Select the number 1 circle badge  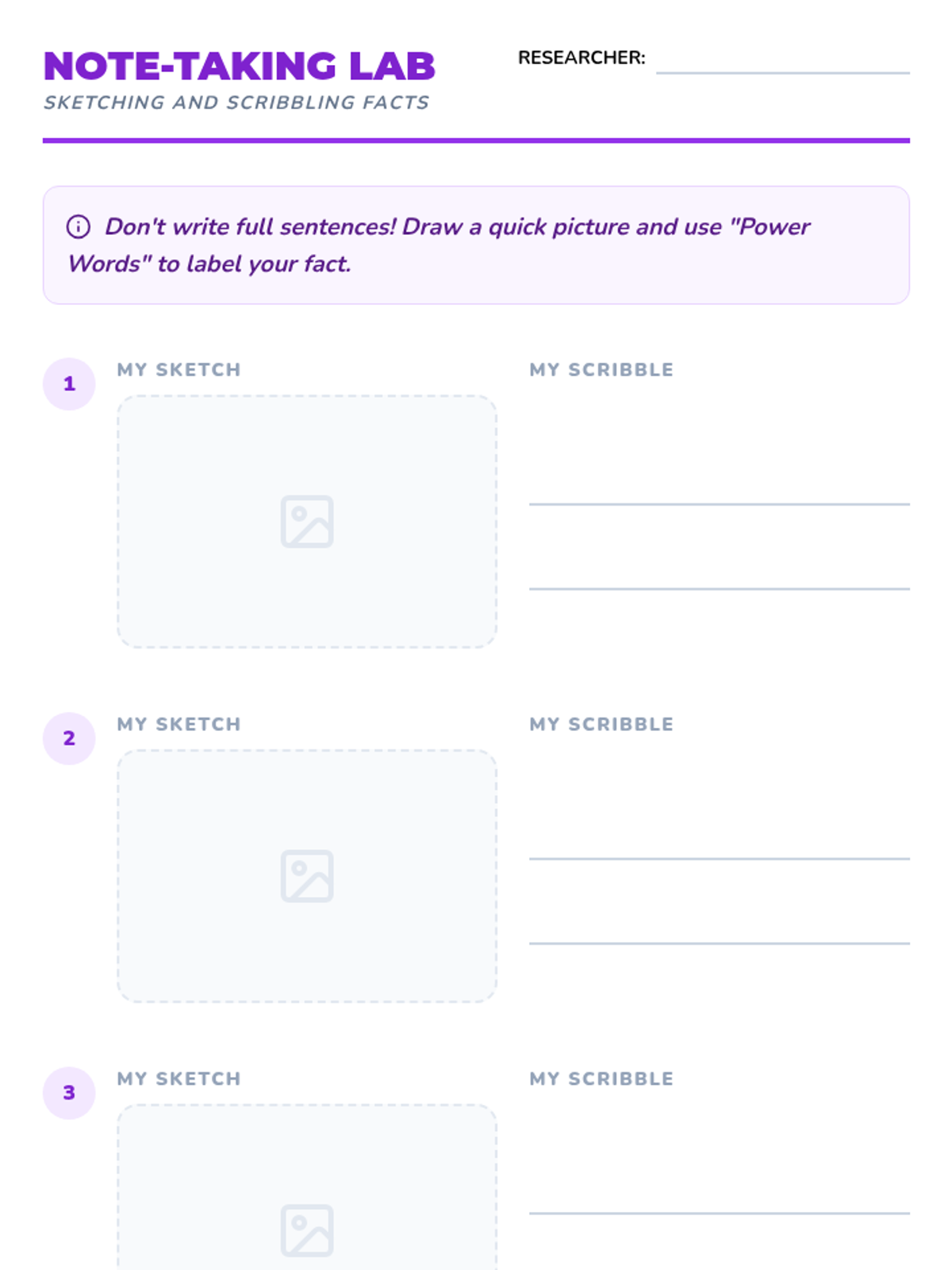69,384
